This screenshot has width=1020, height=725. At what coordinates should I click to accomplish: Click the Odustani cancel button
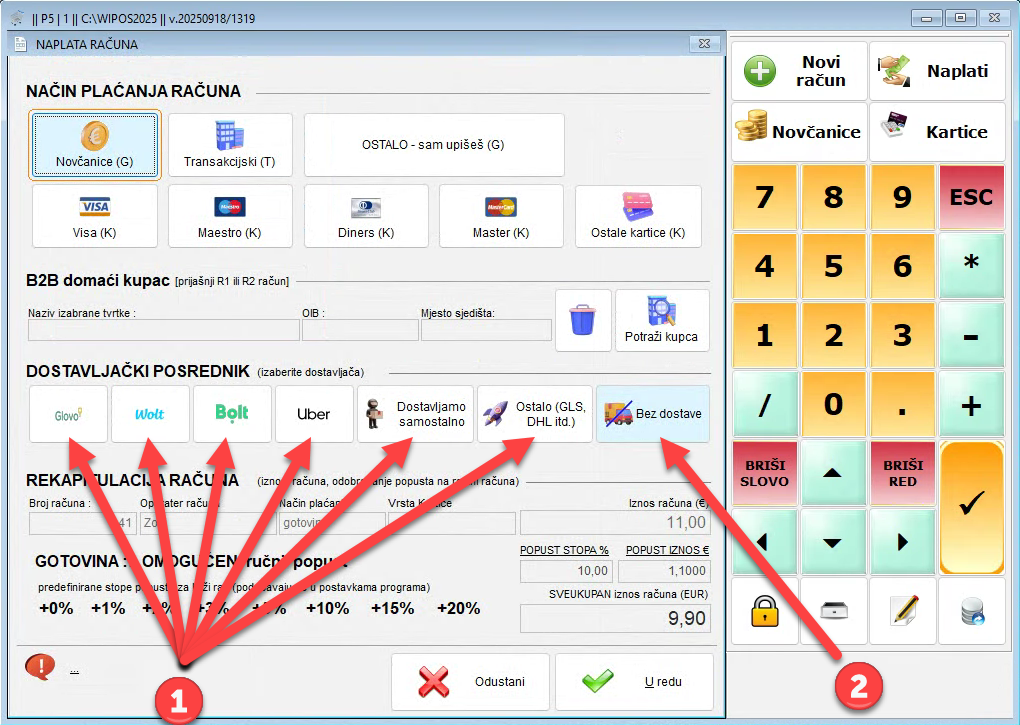tap(470, 682)
